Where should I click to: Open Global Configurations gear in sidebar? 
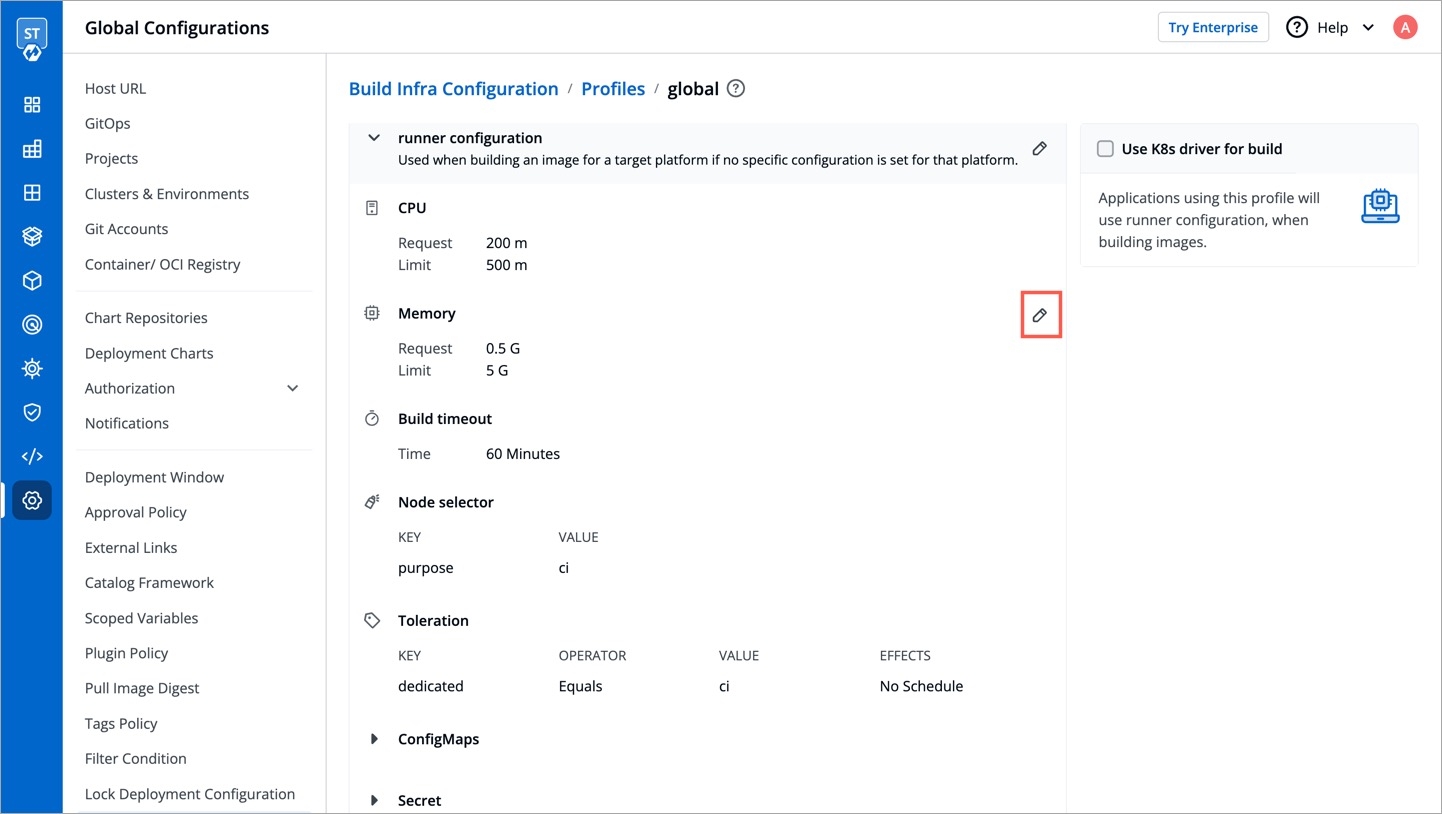[32, 500]
